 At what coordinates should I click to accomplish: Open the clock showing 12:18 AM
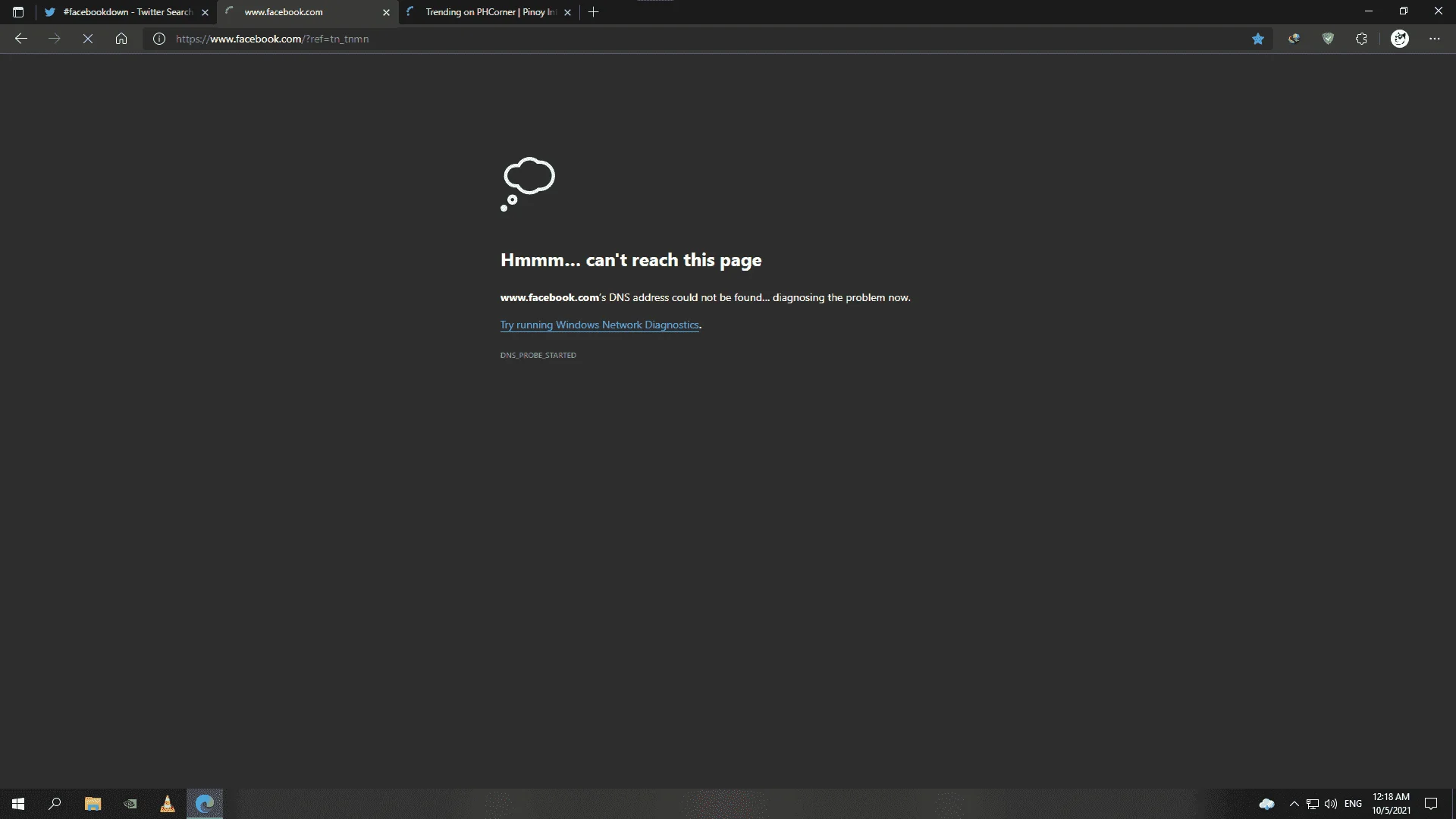1392,804
